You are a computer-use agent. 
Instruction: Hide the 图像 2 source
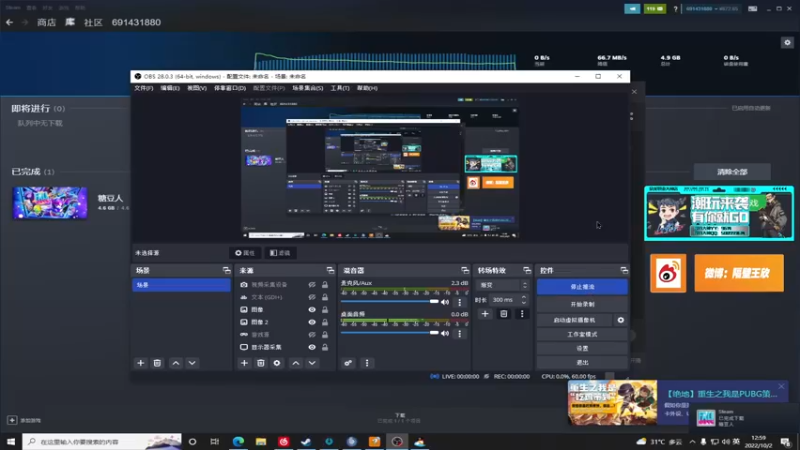(312, 322)
